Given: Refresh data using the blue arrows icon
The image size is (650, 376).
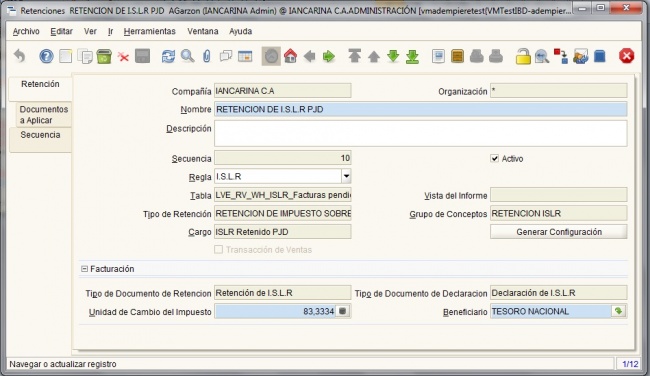Looking at the screenshot, I should tap(168, 56).
